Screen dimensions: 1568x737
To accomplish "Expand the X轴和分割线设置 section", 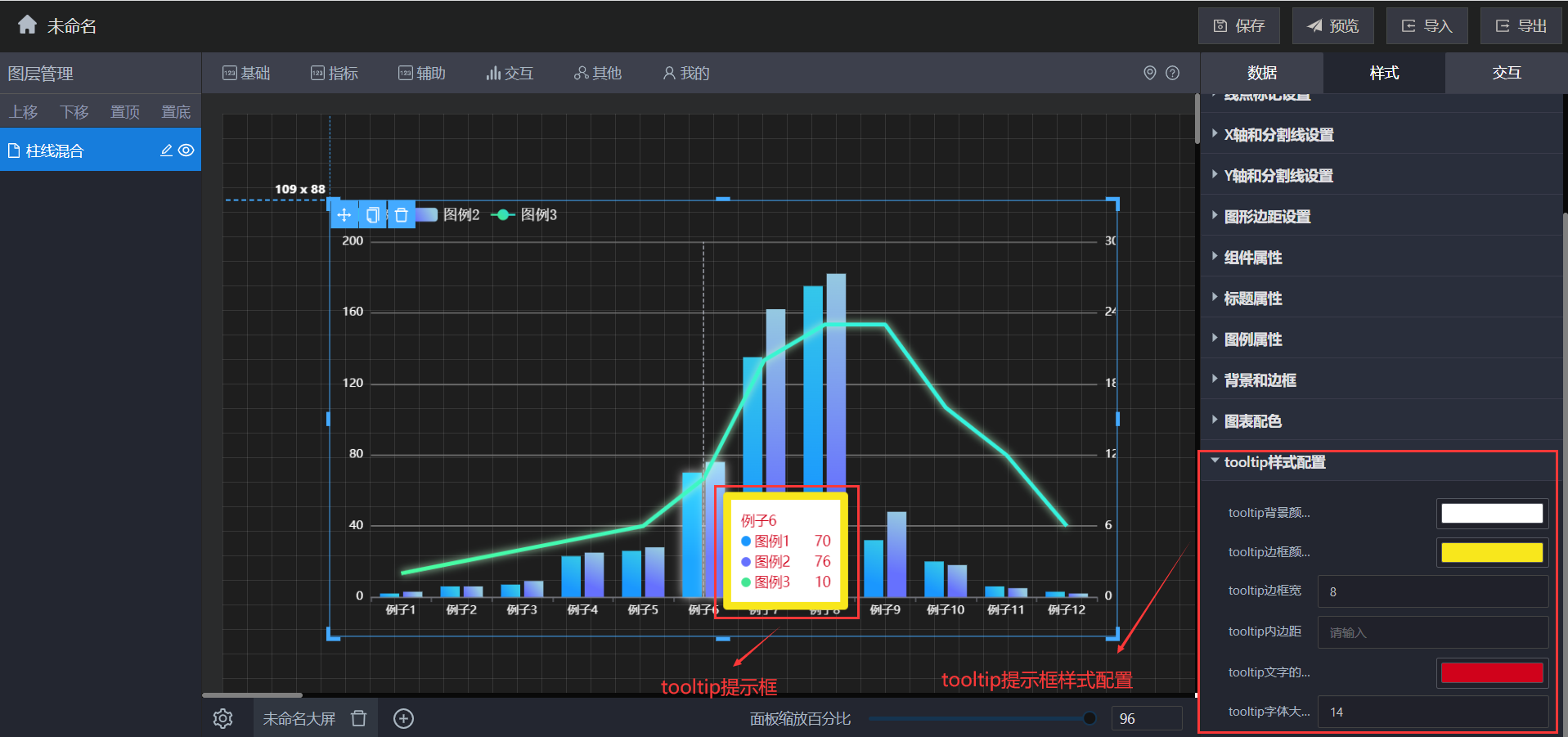I will (1278, 134).
